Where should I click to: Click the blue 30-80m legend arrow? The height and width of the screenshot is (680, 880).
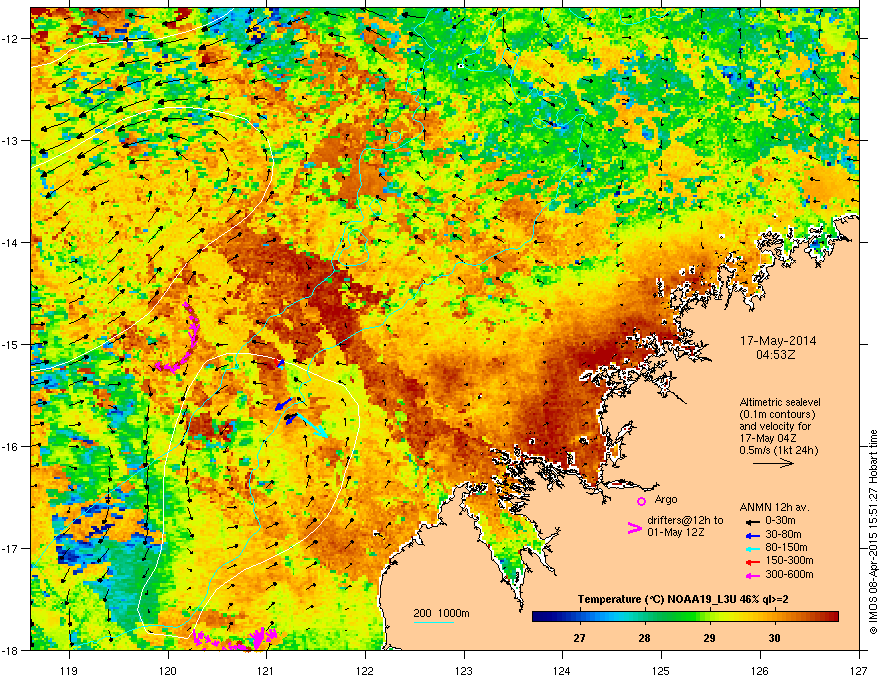click(x=752, y=535)
